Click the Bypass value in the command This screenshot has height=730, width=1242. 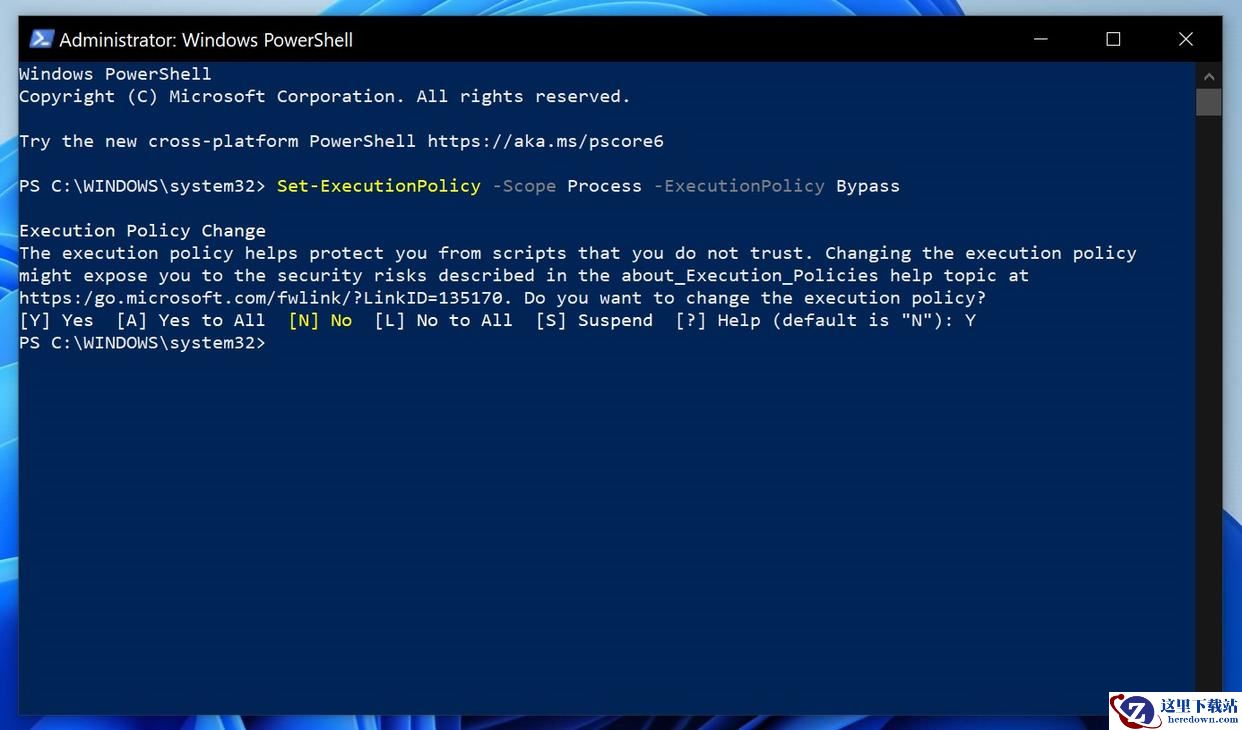pos(868,186)
